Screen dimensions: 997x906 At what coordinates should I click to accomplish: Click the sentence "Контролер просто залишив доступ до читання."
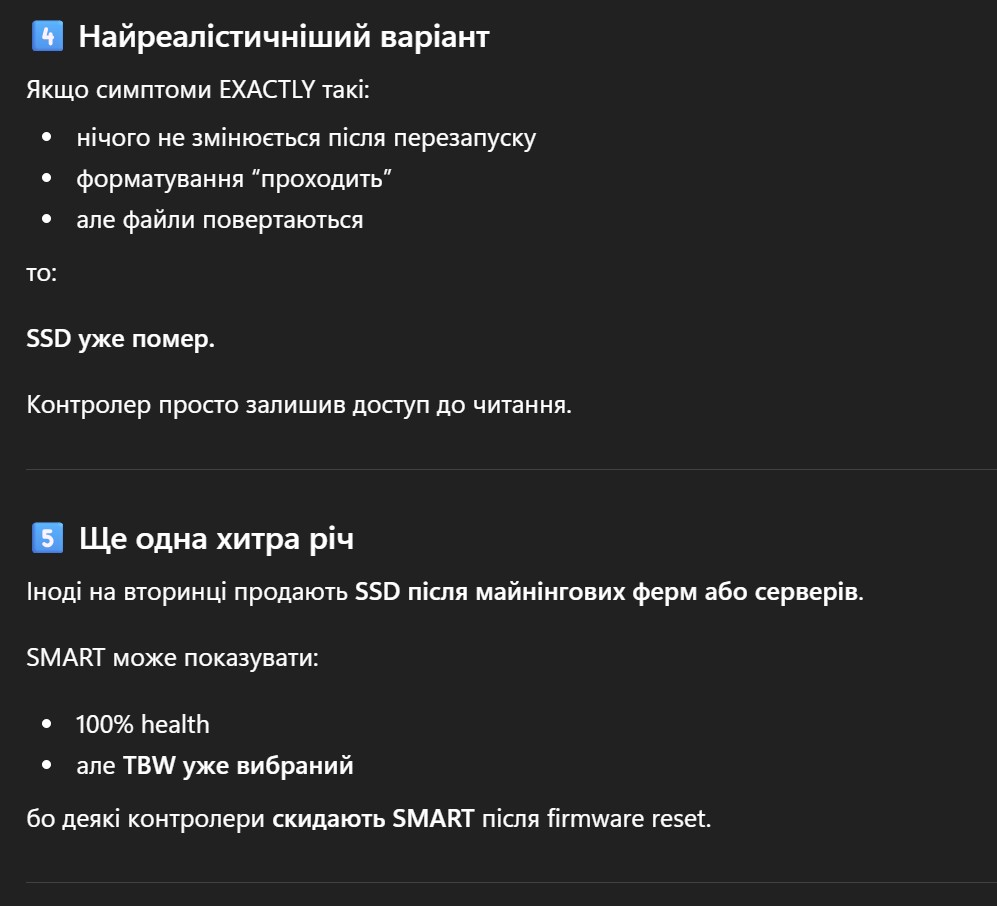coord(299,405)
